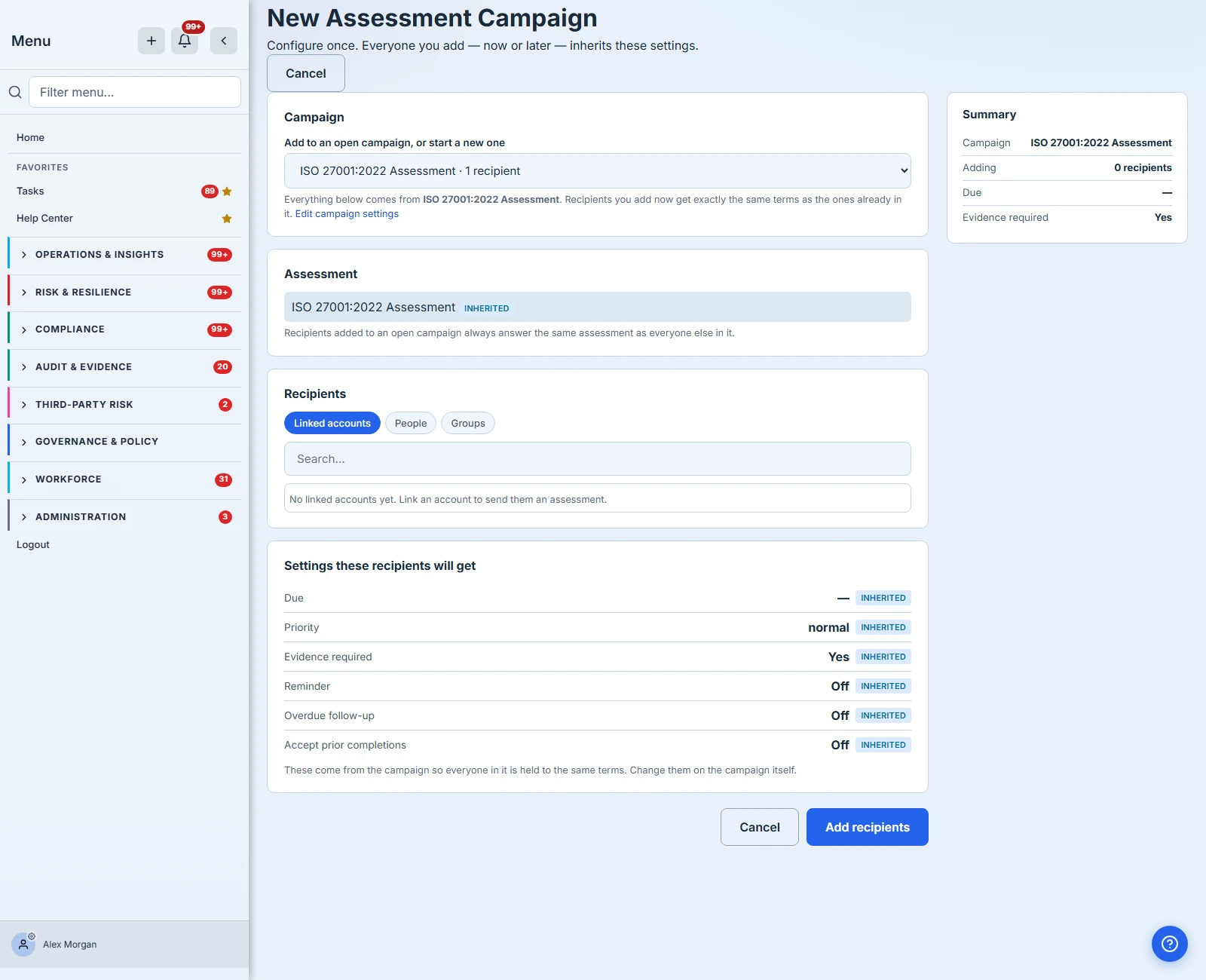
Task: Switch to the Groups tab
Action: [468, 423]
